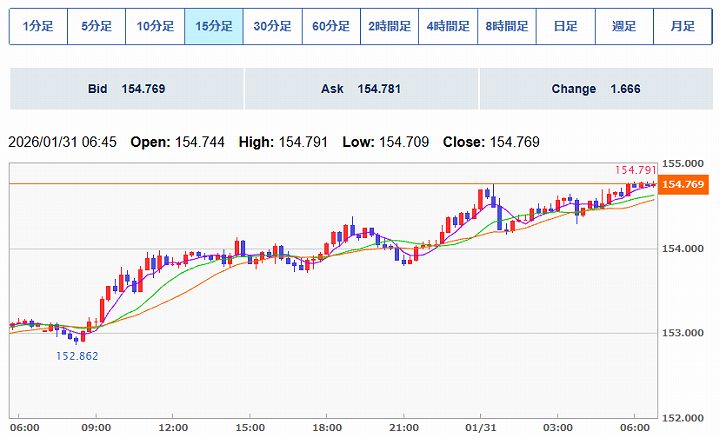Screen dimensions: 720x438
Task: Click the 01/31 date marker on time axis
Action: pos(481,428)
